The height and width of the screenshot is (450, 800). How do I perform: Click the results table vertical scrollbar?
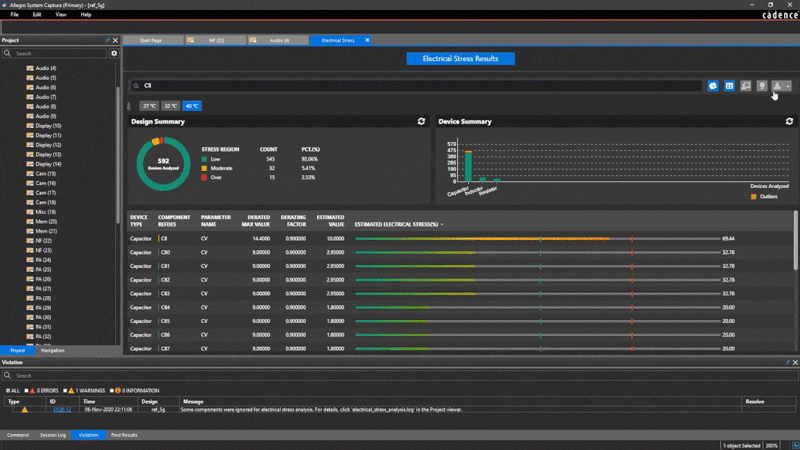795,240
